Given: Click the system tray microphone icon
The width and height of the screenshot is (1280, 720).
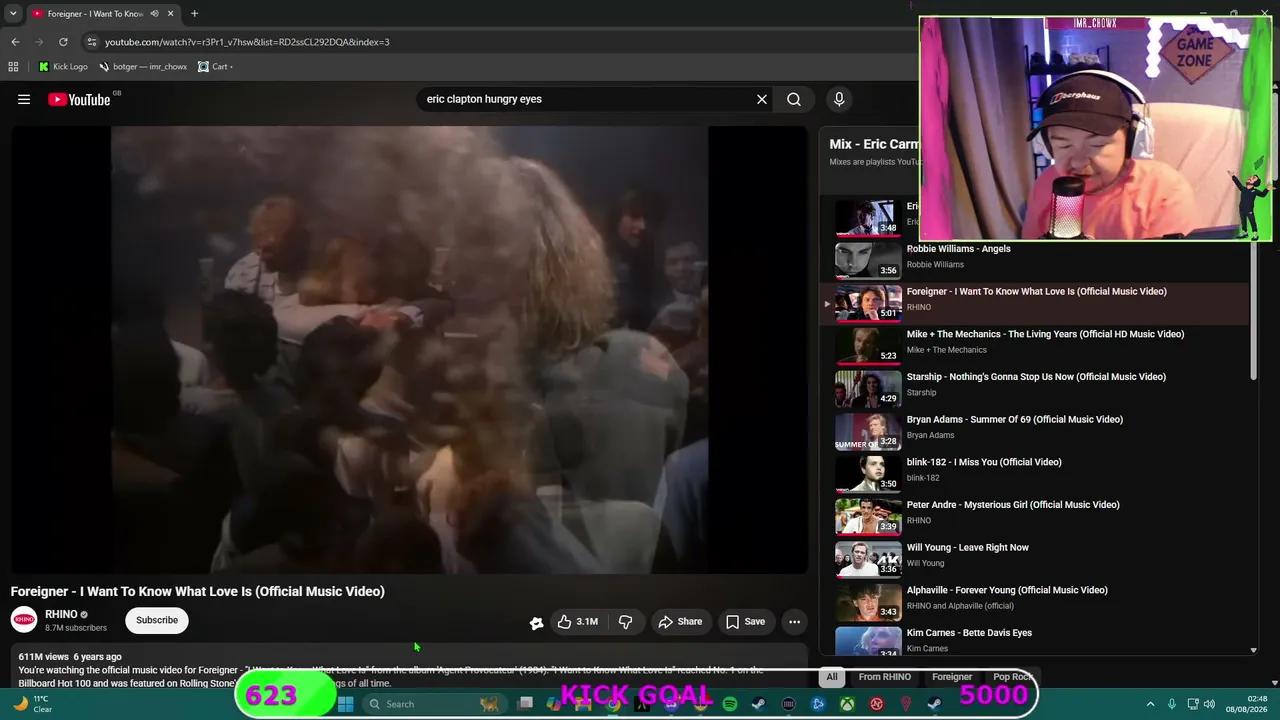Looking at the screenshot, I should [x=1172, y=704].
